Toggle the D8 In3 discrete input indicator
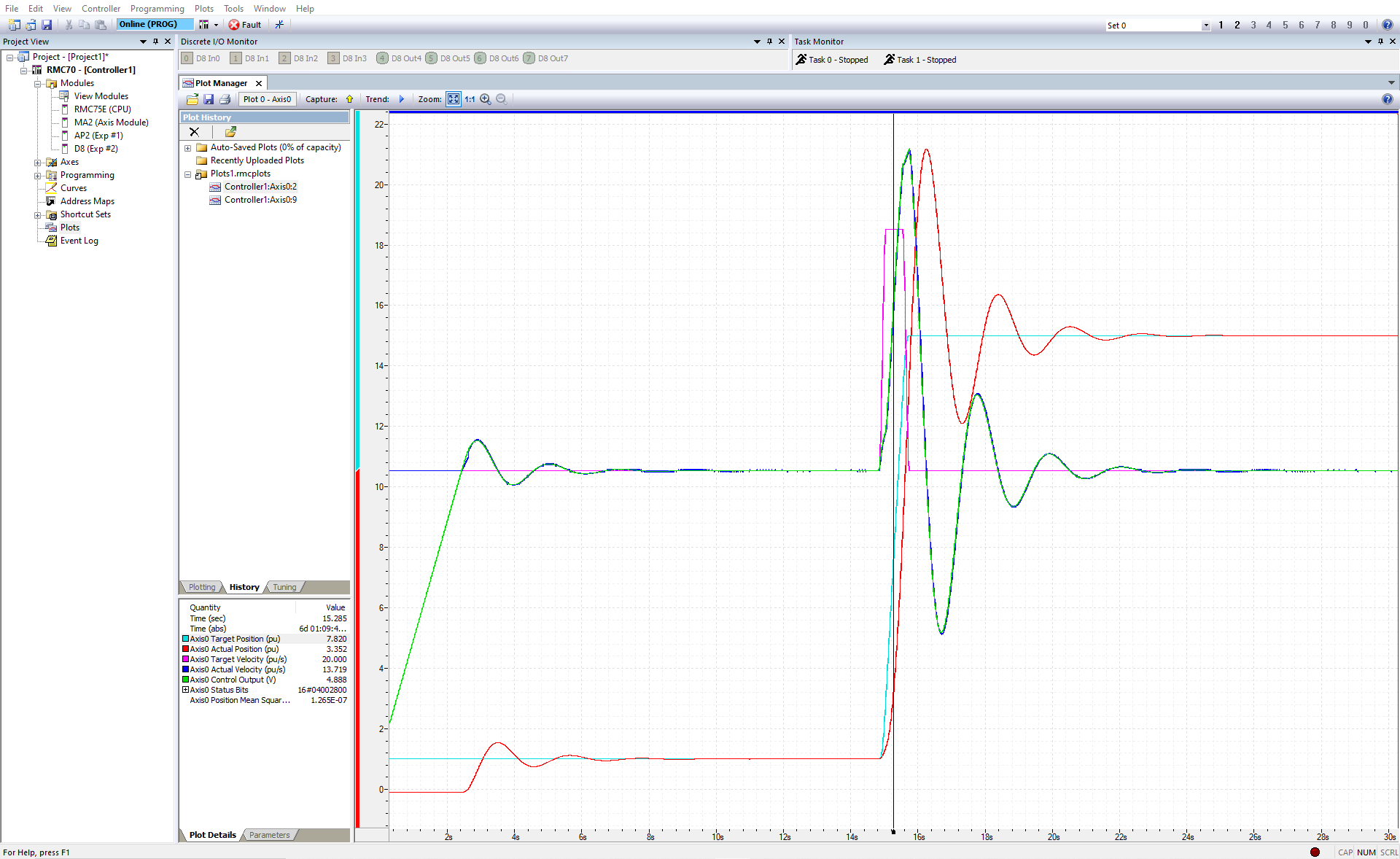Screen dimensions: 1400x859 tap(333, 58)
